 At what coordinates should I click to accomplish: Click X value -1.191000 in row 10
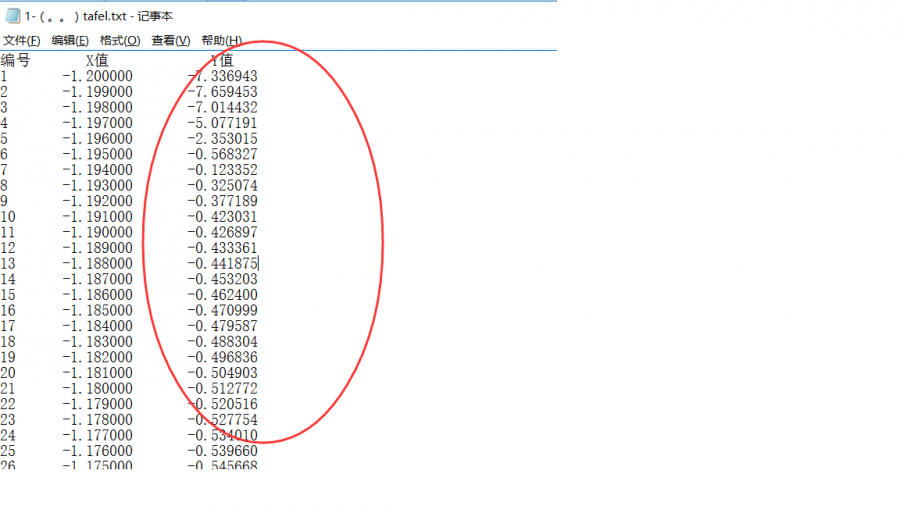[98, 217]
